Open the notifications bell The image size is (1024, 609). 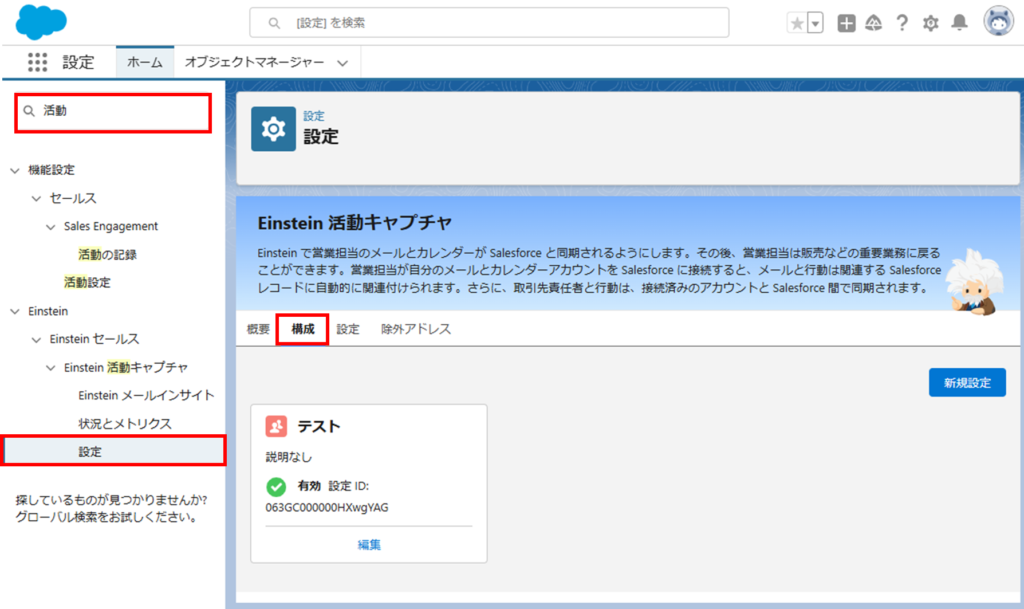(x=959, y=23)
